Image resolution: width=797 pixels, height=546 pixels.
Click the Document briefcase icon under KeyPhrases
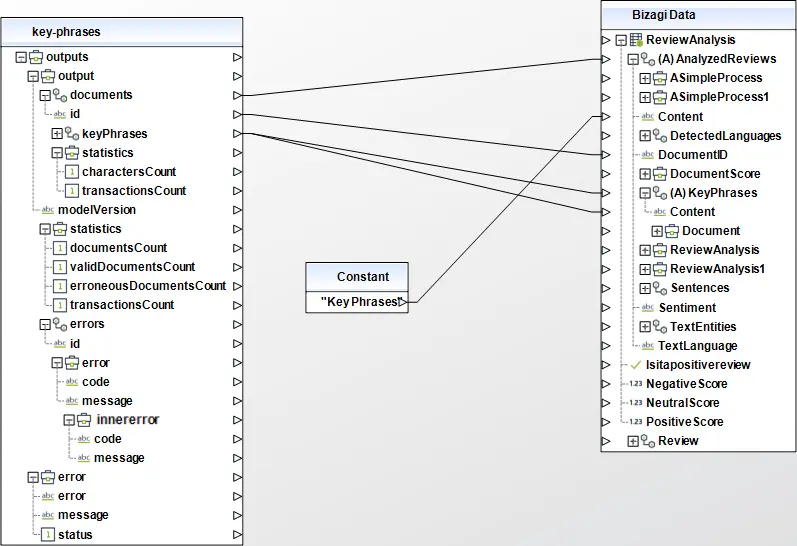pos(672,231)
